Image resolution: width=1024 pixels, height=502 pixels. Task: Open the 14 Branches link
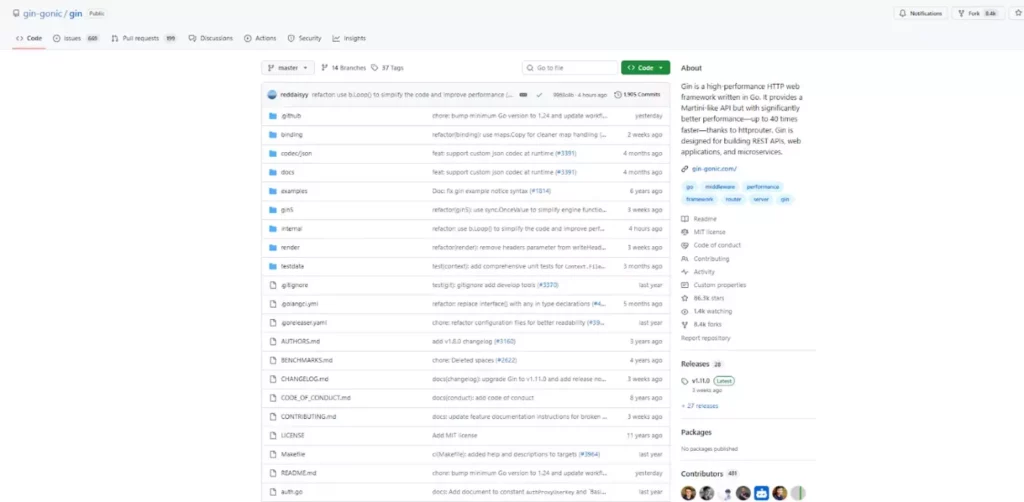tap(343, 68)
